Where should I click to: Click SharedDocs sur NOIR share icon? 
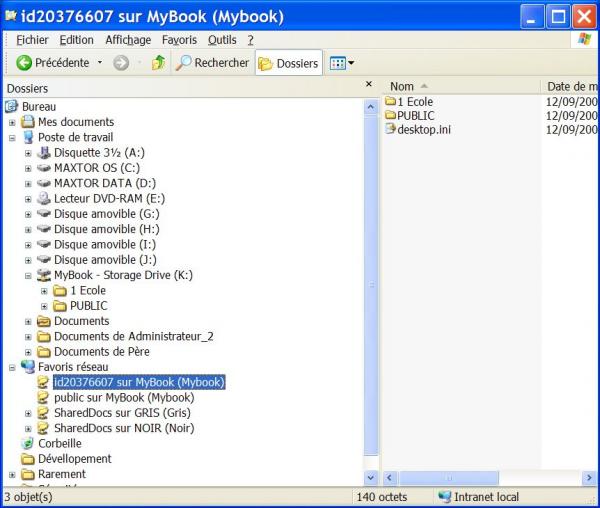point(43,428)
